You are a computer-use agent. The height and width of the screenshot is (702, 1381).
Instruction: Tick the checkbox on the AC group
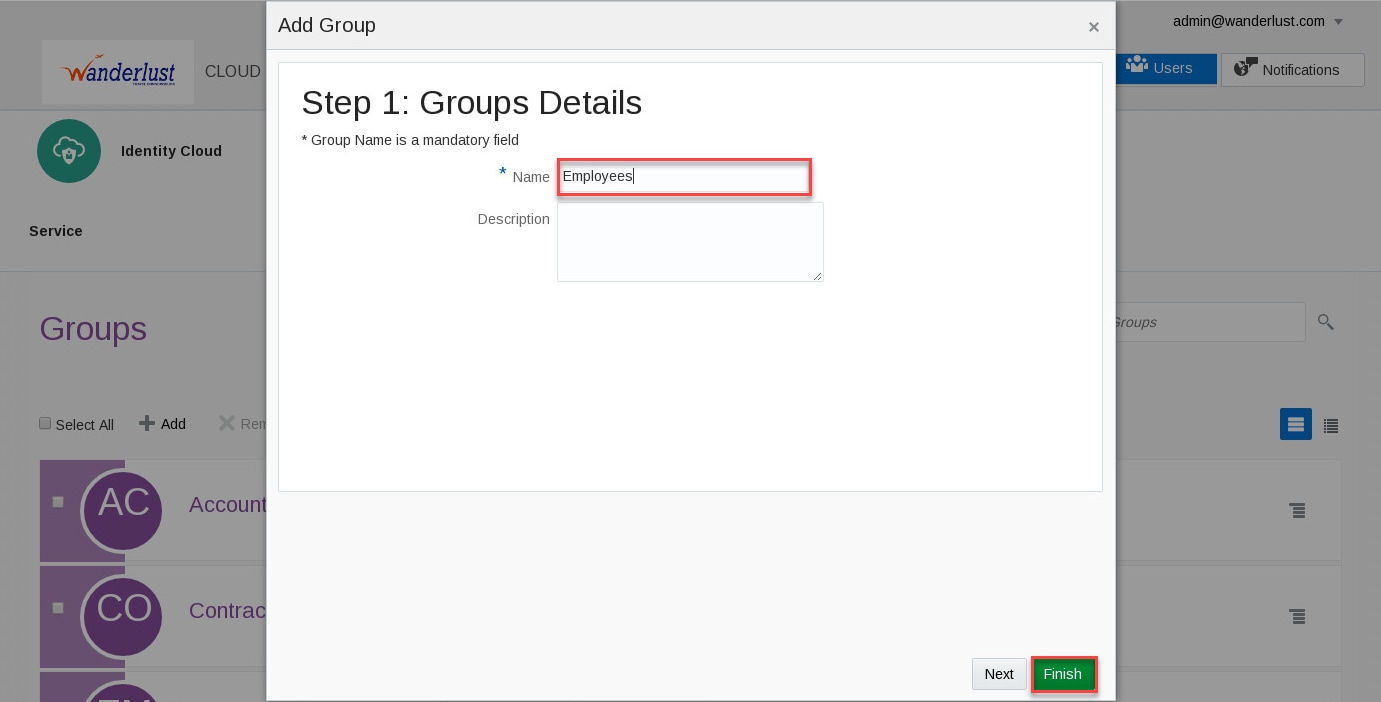pyautogui.click(x=58, y=502)
